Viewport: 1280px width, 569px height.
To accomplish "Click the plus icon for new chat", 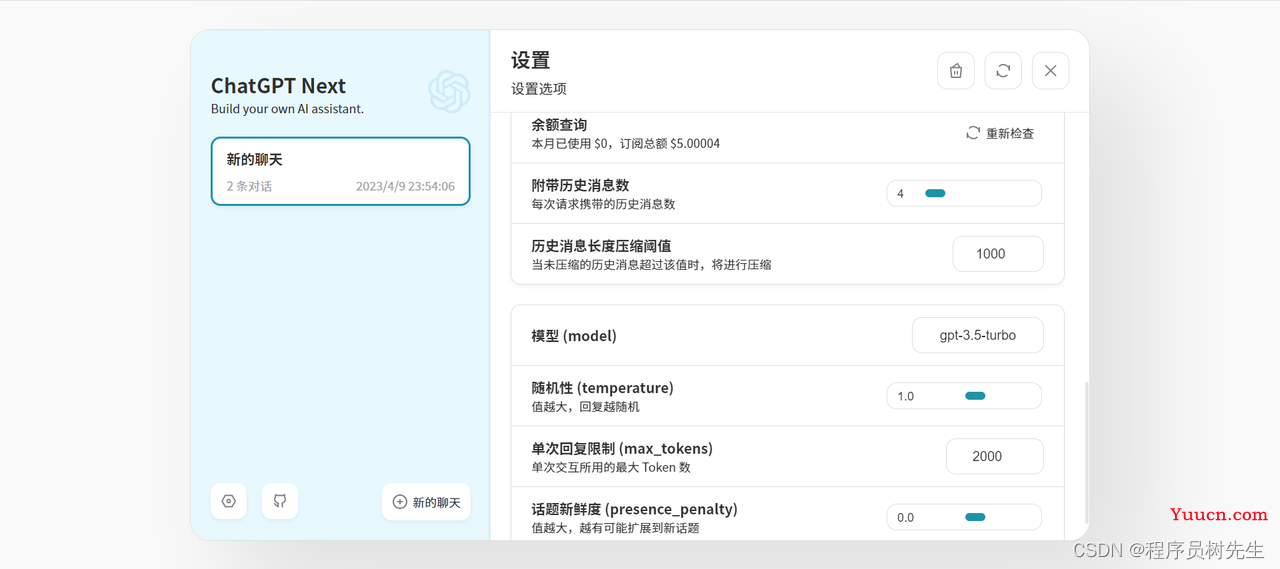I will pos(400,502).
